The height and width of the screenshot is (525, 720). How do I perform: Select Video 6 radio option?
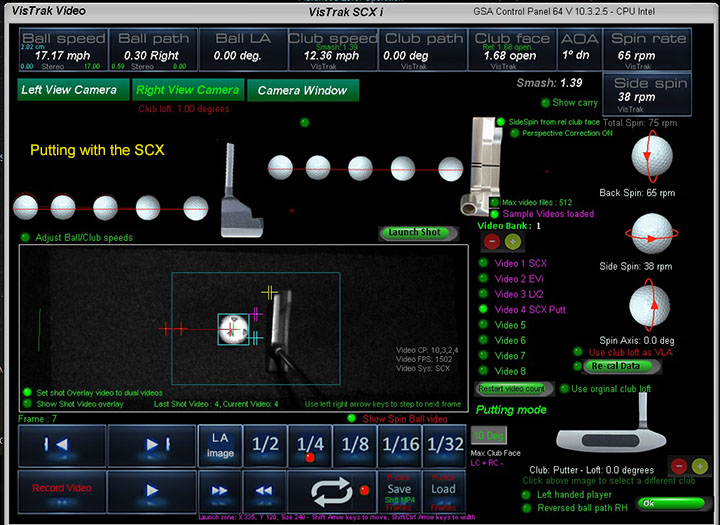pos(483,339)
